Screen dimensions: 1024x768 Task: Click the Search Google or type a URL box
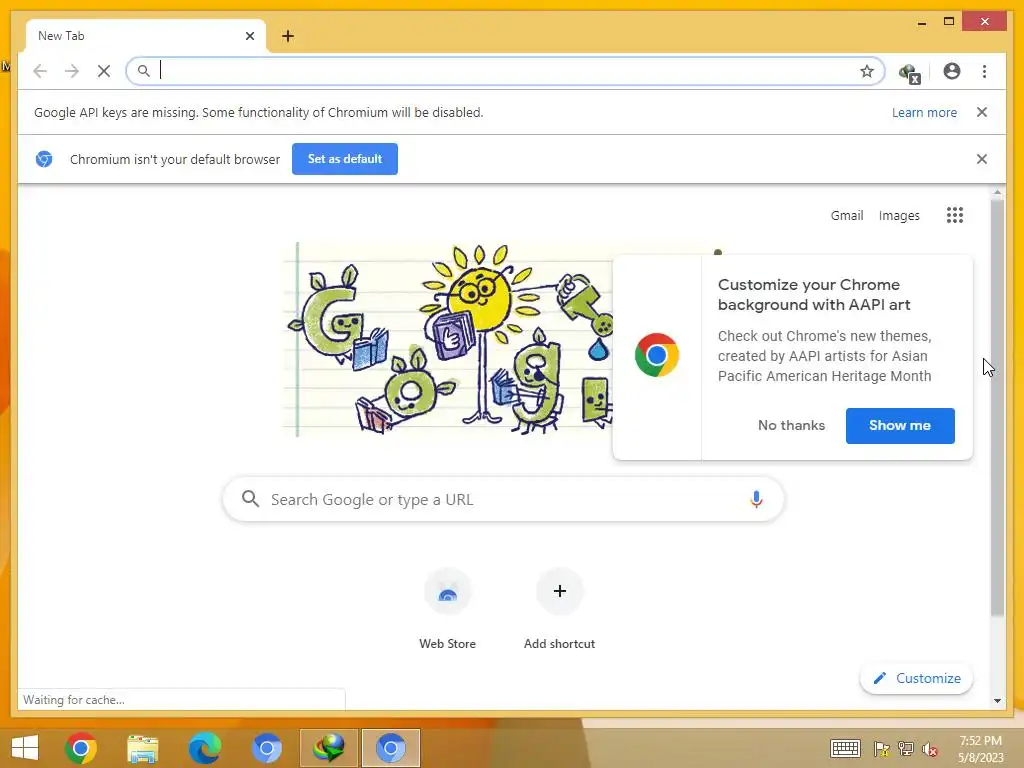coord(503,500)
